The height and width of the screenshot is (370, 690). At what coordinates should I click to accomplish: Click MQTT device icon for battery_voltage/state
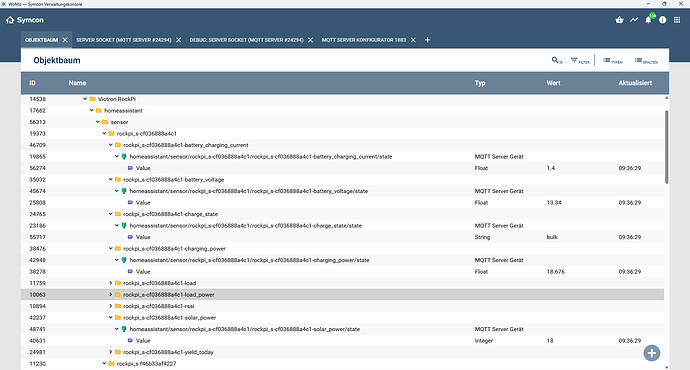[x=124, y=191]
